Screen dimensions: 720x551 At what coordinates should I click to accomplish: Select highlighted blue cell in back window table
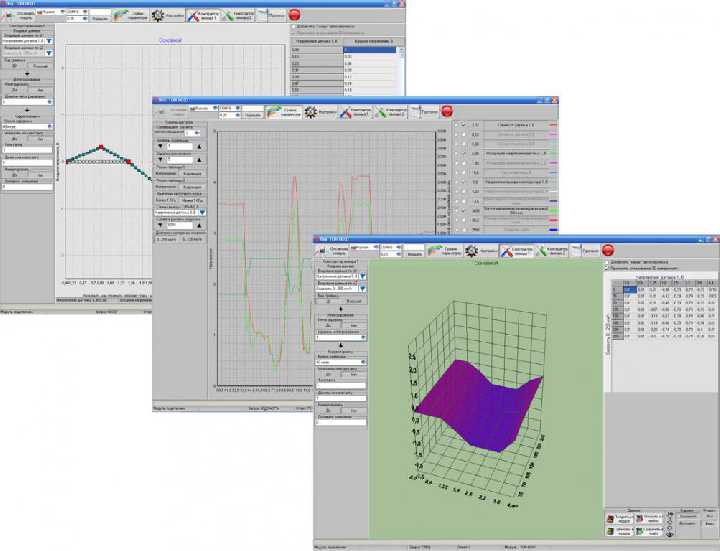370,50
